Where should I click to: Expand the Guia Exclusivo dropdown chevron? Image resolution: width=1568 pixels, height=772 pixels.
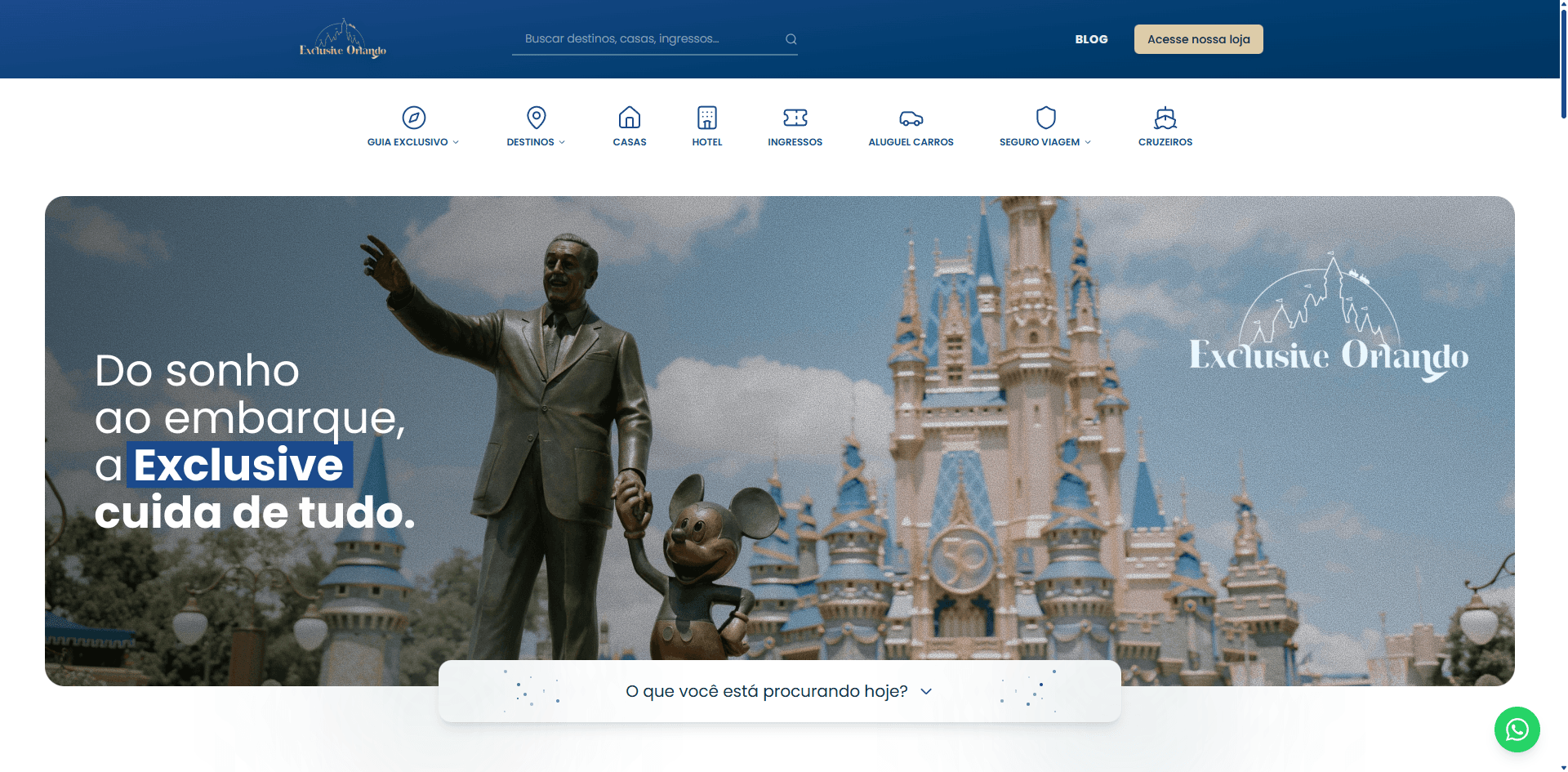[x=456, y=142]
